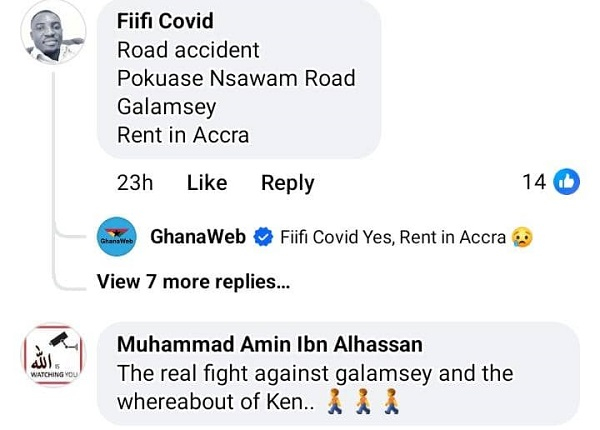
Task: Click GhanaWeb's blue verified badge
Action: [x=264, y=238]
